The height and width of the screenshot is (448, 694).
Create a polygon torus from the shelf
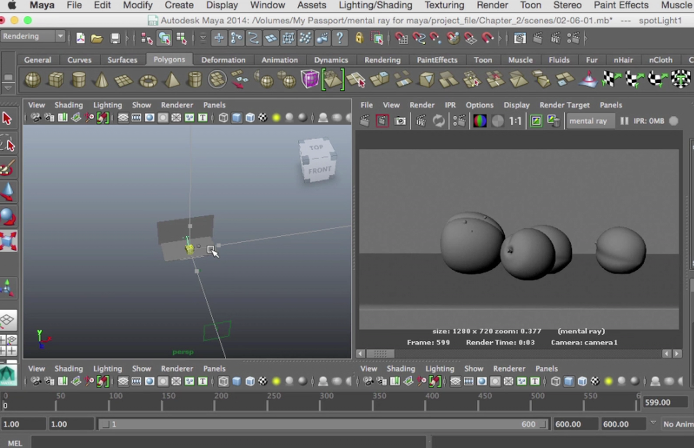(x=148, y=80)
